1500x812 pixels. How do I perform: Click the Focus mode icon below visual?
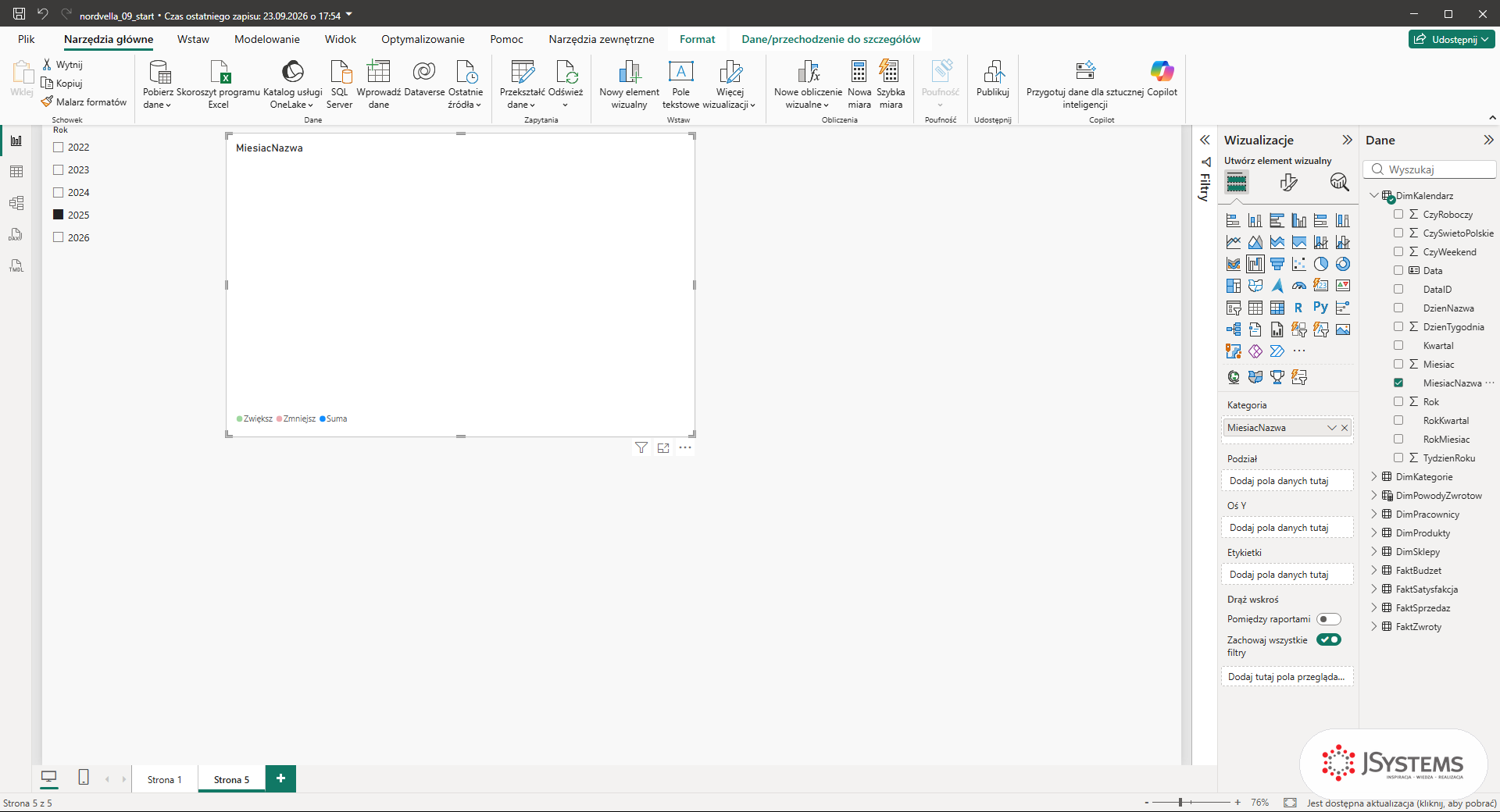click(x=663, y=448)
